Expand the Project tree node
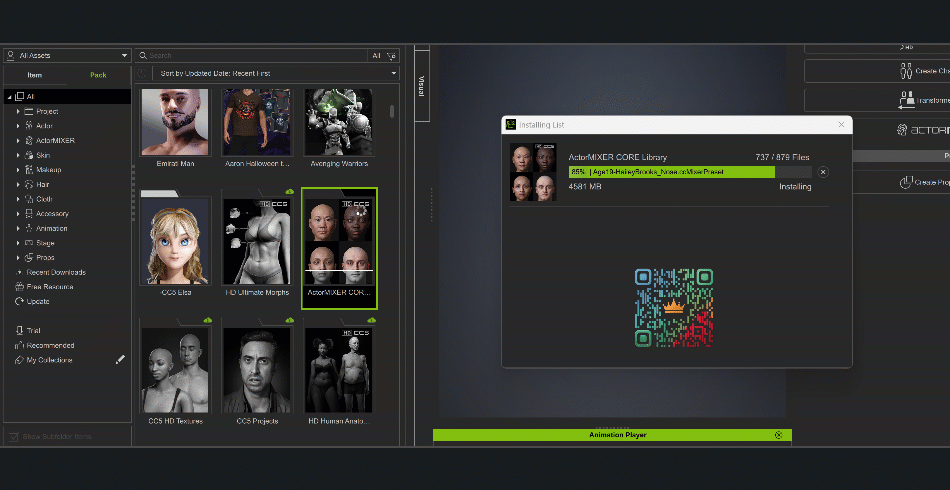 click(x=18, y=111)
